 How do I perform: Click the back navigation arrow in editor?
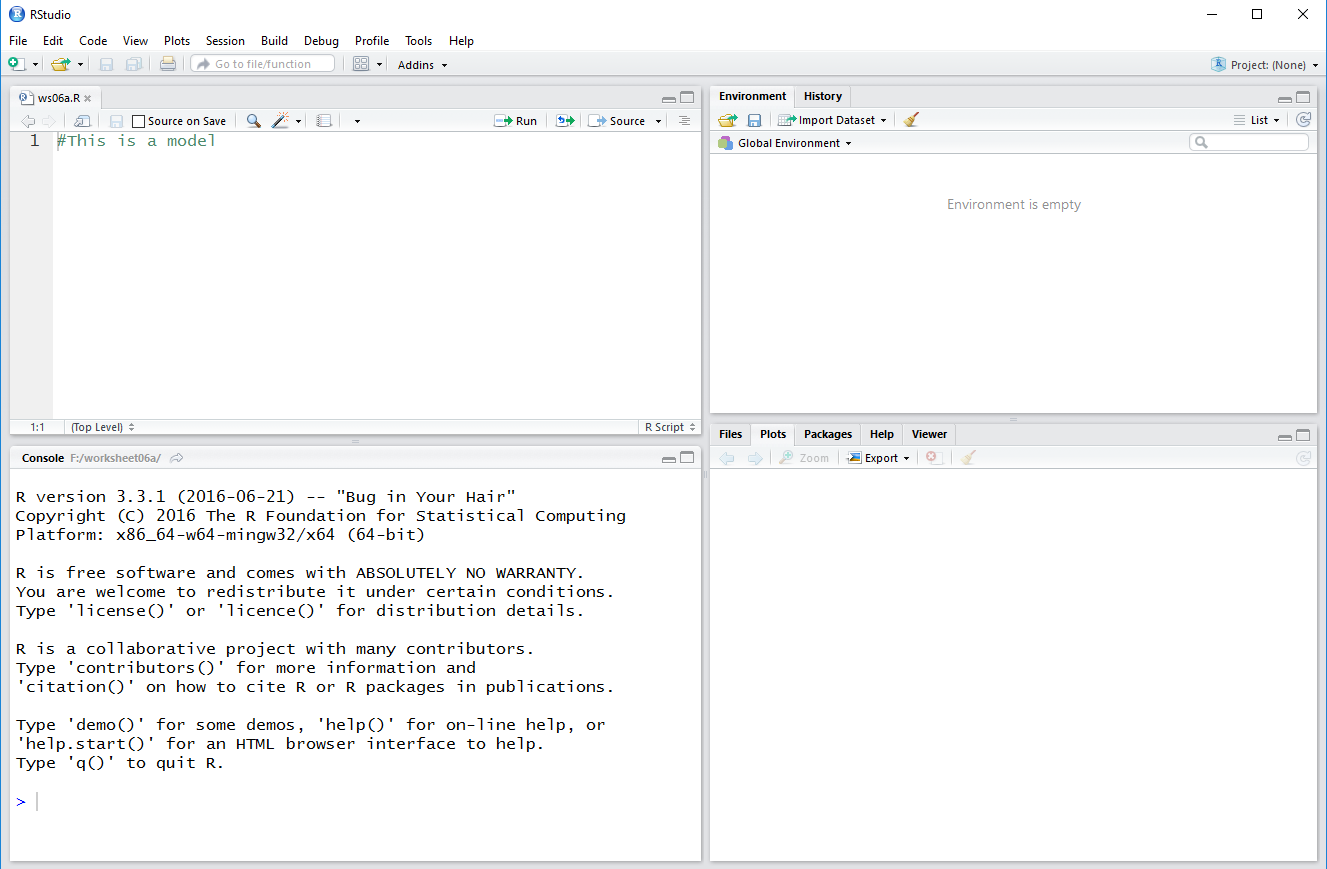point(28,121)
